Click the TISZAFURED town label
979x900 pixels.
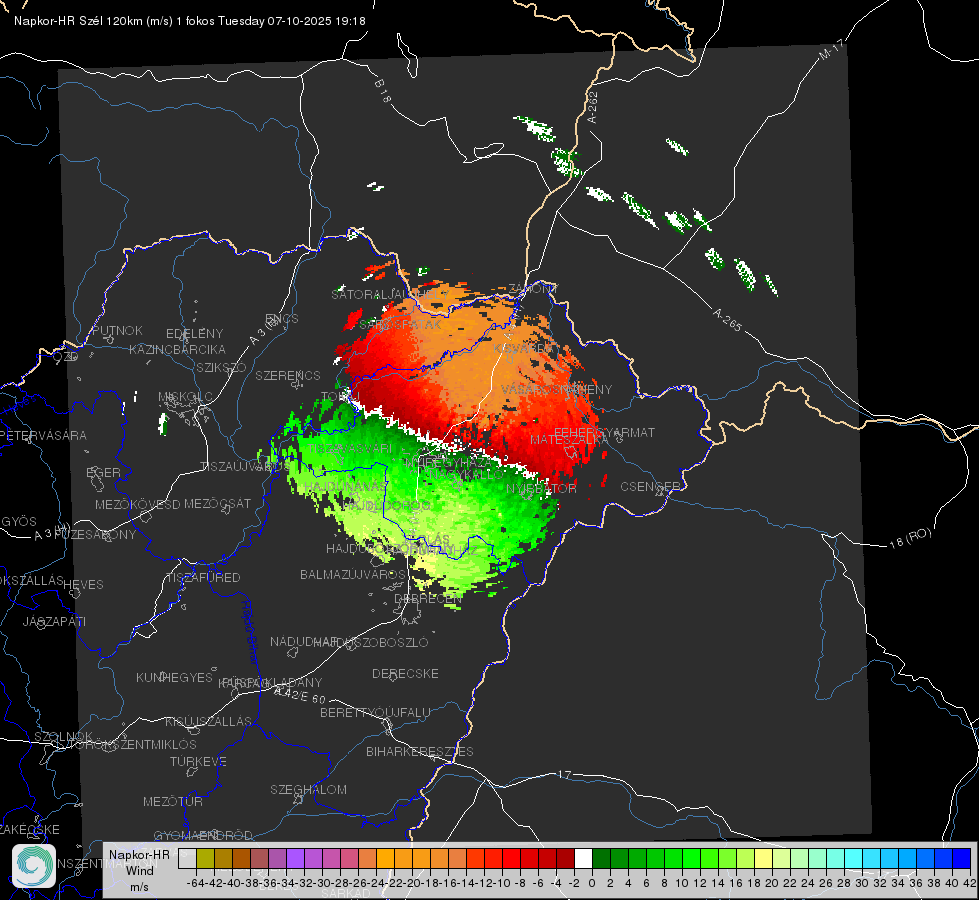pyautogui.click(x=204, y=578)
